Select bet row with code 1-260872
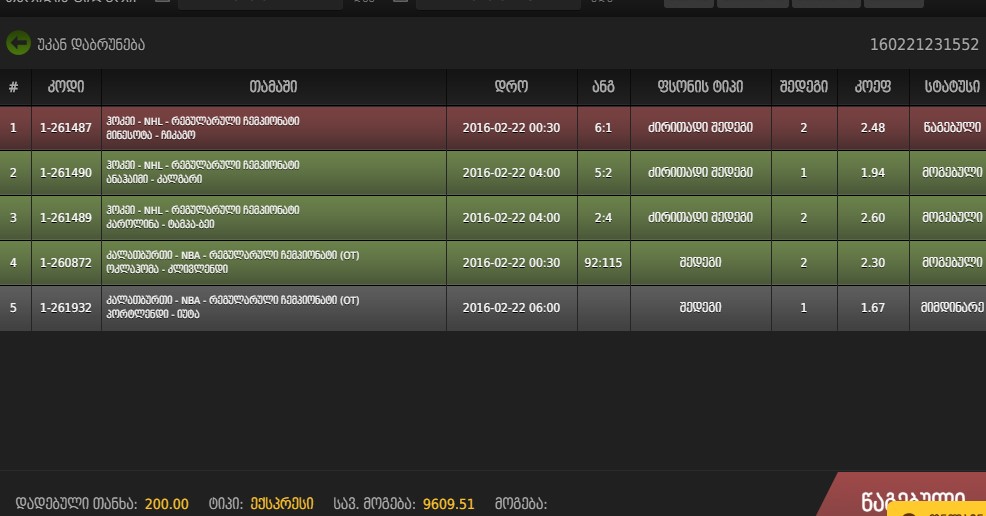986x516 pixels. (493, 263)
